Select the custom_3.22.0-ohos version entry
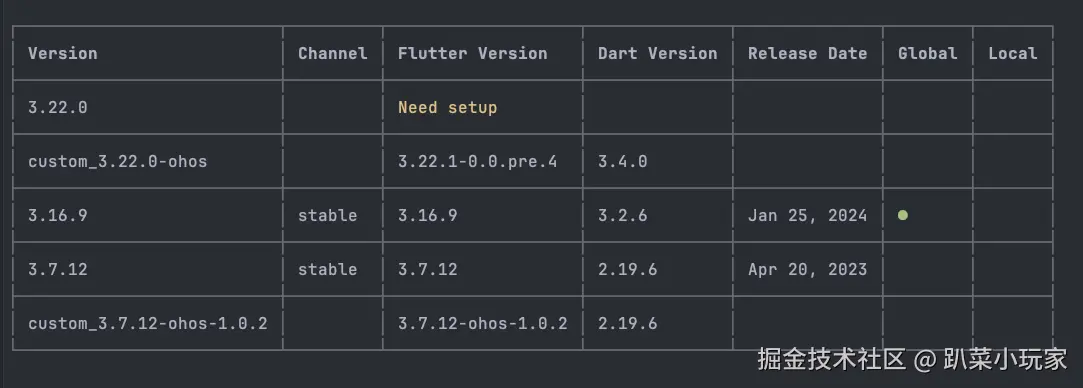 point(117,162)
